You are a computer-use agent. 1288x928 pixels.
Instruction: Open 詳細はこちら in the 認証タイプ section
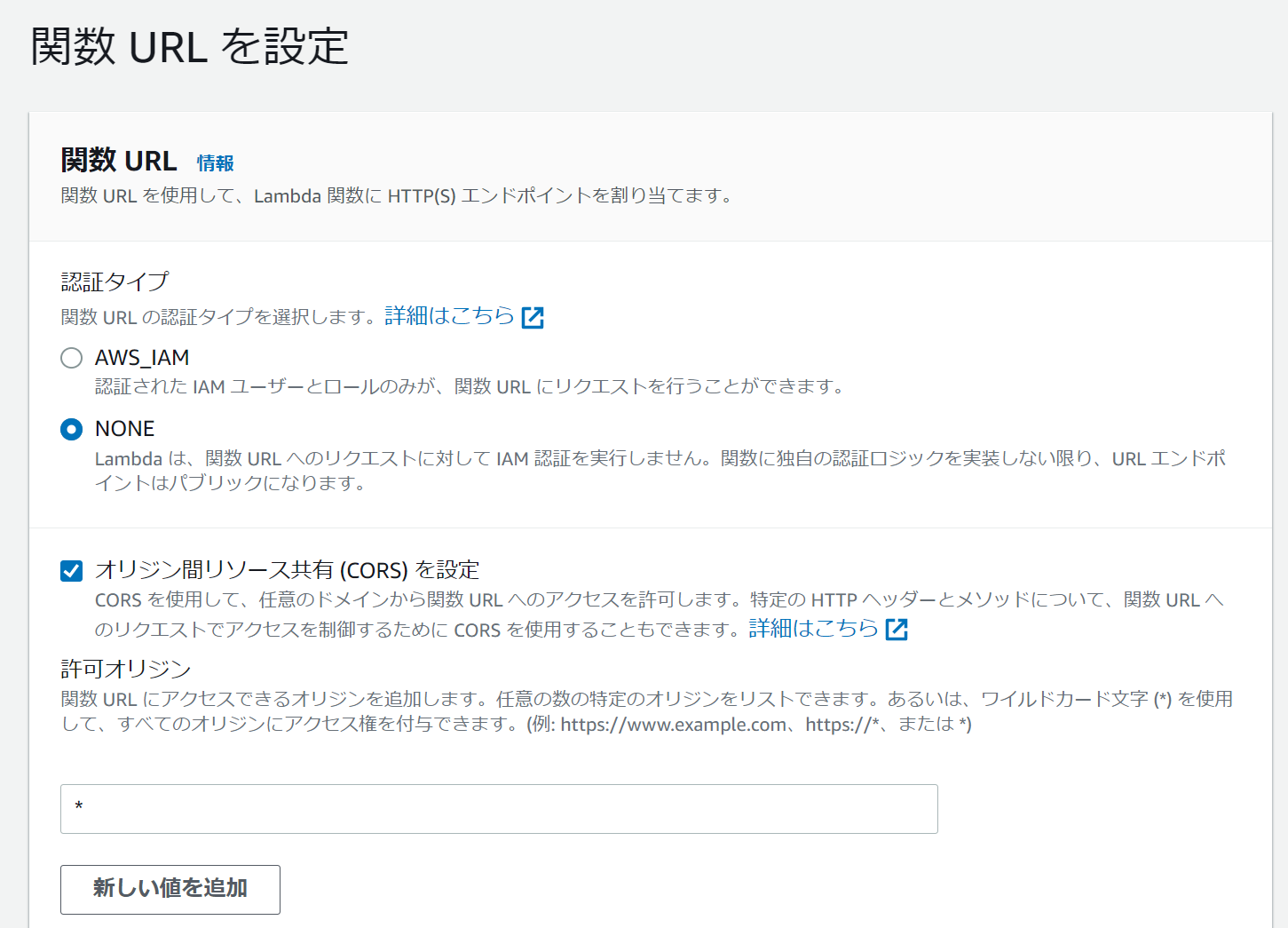coord(448,315)
